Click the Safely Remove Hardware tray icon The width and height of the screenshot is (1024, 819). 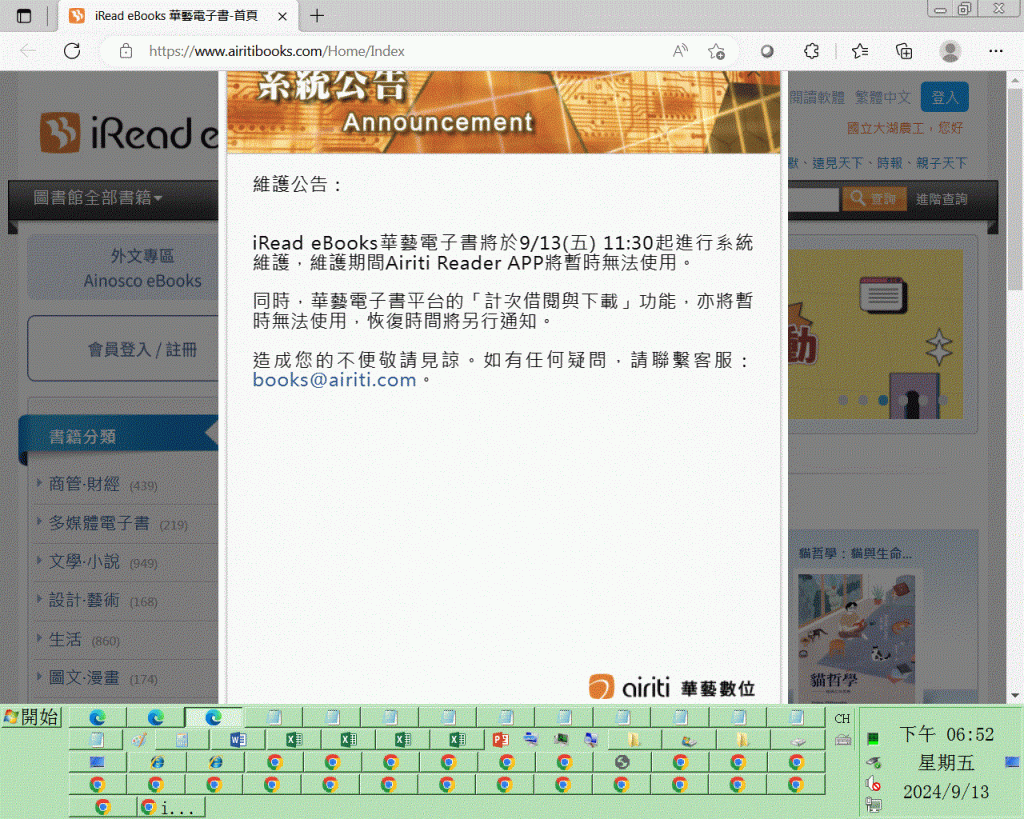click(x=873, y=762)
